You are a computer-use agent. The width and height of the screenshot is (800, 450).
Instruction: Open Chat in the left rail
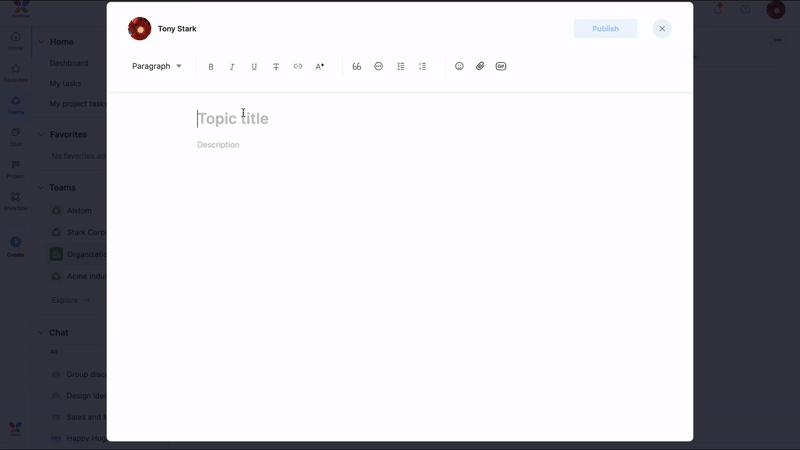click(15, 137)
